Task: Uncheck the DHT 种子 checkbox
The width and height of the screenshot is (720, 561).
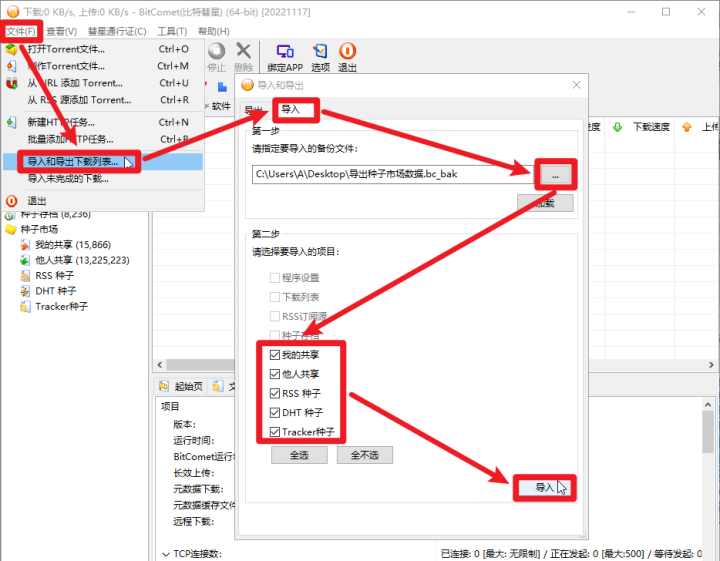Action: click(x=275, y=413)
